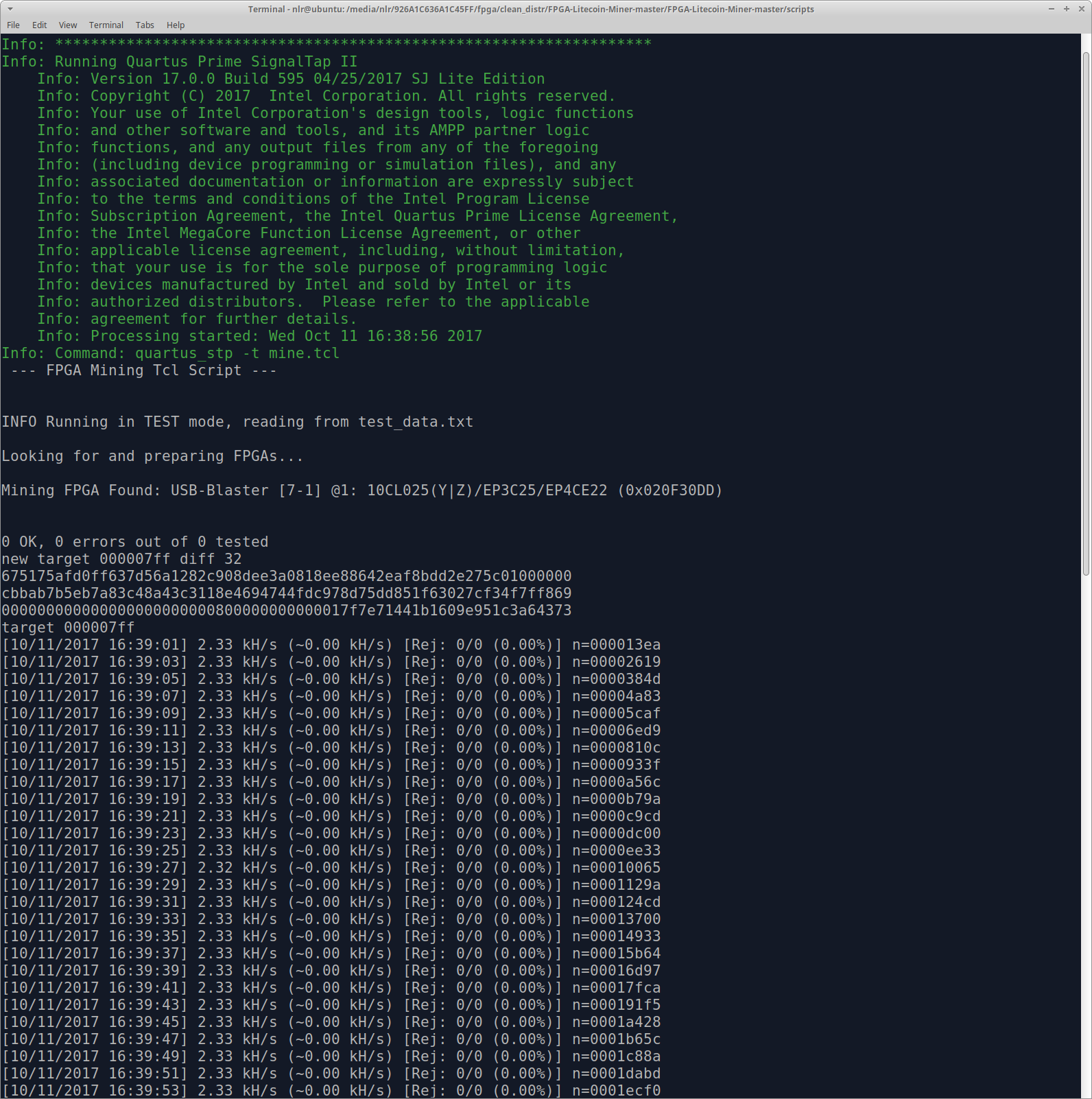Close the Terminal window

(1082, 9)
